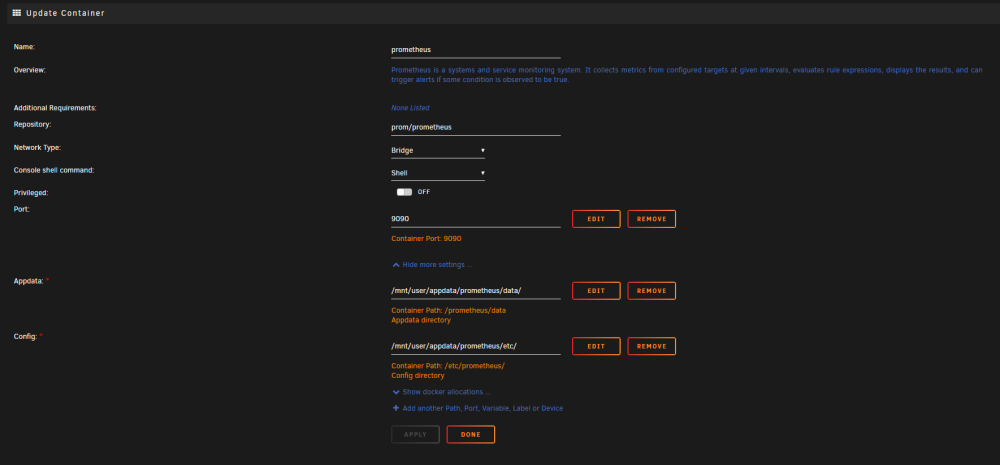Toggle the Privileged switch

[404, 192]
